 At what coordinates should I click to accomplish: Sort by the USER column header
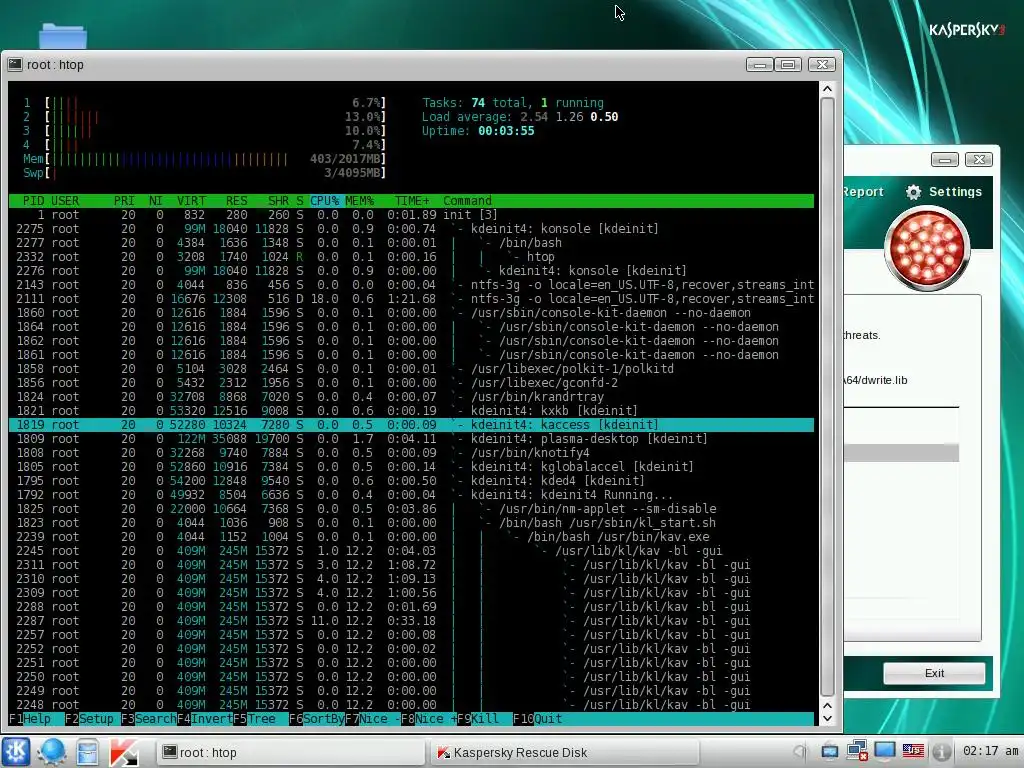[x=65, y=200]
